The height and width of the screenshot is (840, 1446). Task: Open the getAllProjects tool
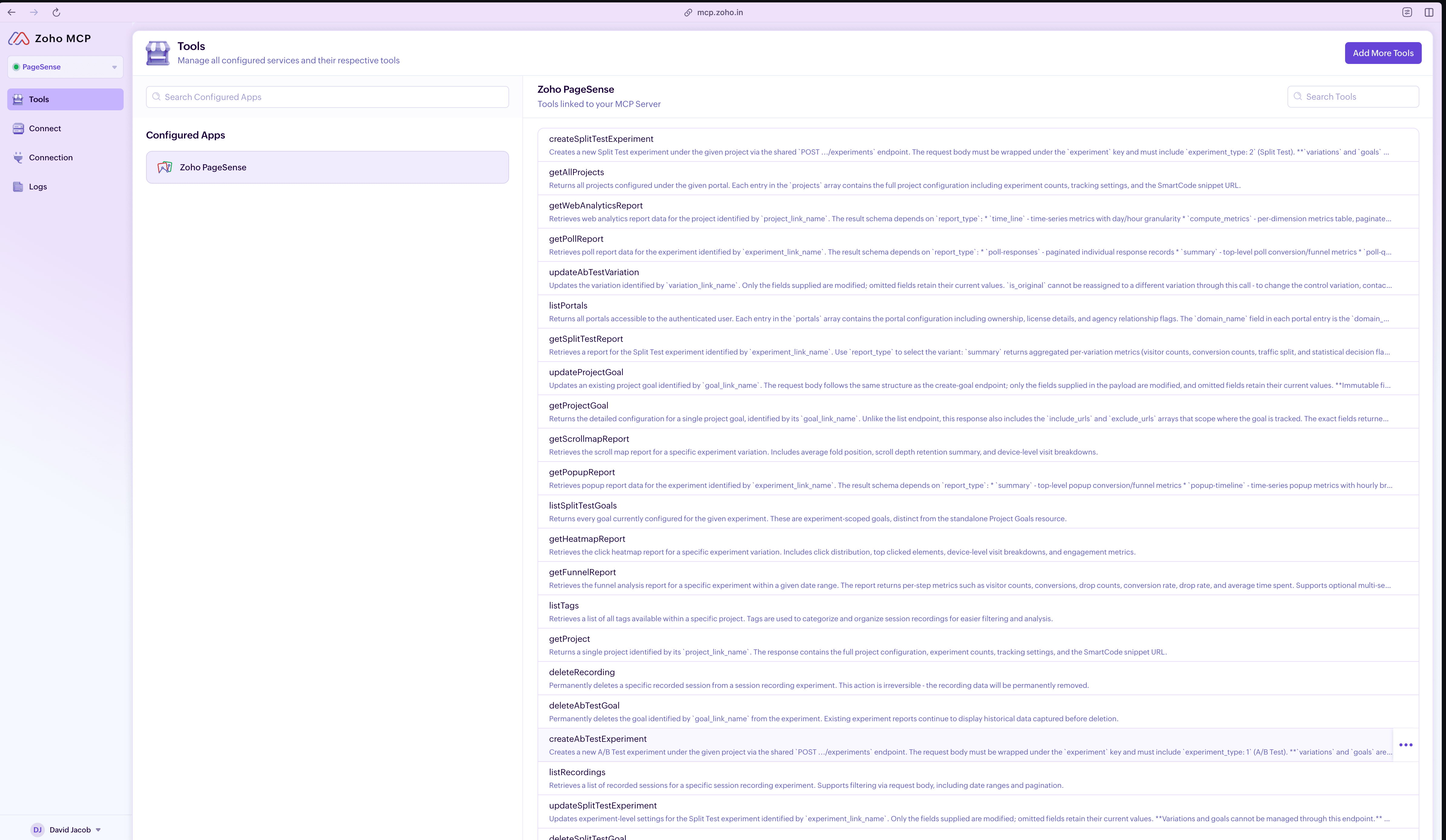[x=978, y=178]
